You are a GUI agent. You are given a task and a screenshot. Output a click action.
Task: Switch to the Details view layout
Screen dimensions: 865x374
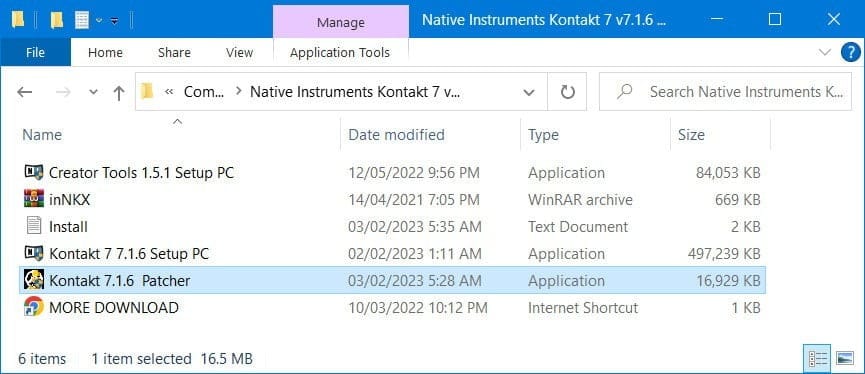point(817,358)
